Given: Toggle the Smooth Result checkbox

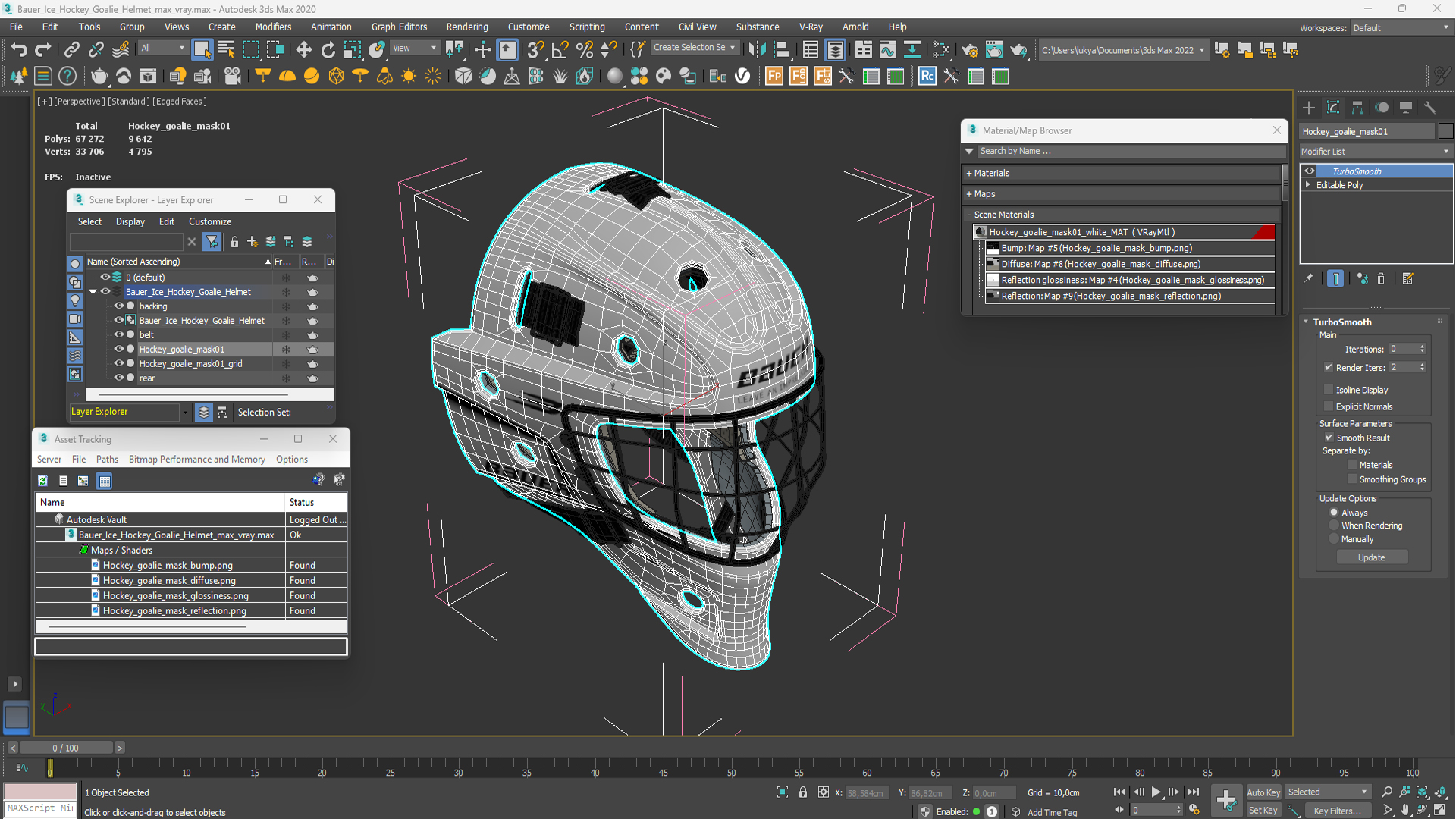Looking at the screenshot, I should click(1329, 438).
